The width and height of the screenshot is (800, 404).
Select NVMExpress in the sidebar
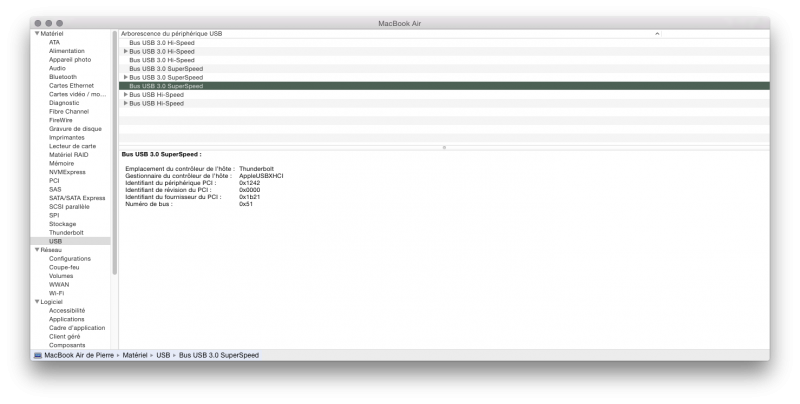coord(67,172)
